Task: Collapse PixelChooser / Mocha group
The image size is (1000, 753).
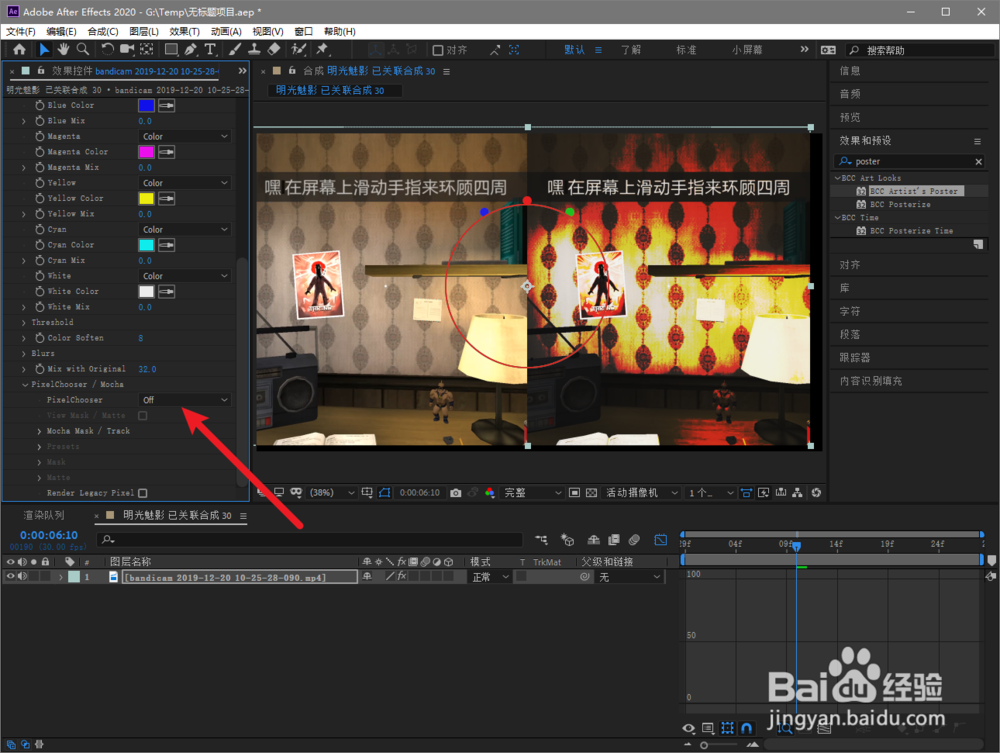Action: tap(25, 384)
